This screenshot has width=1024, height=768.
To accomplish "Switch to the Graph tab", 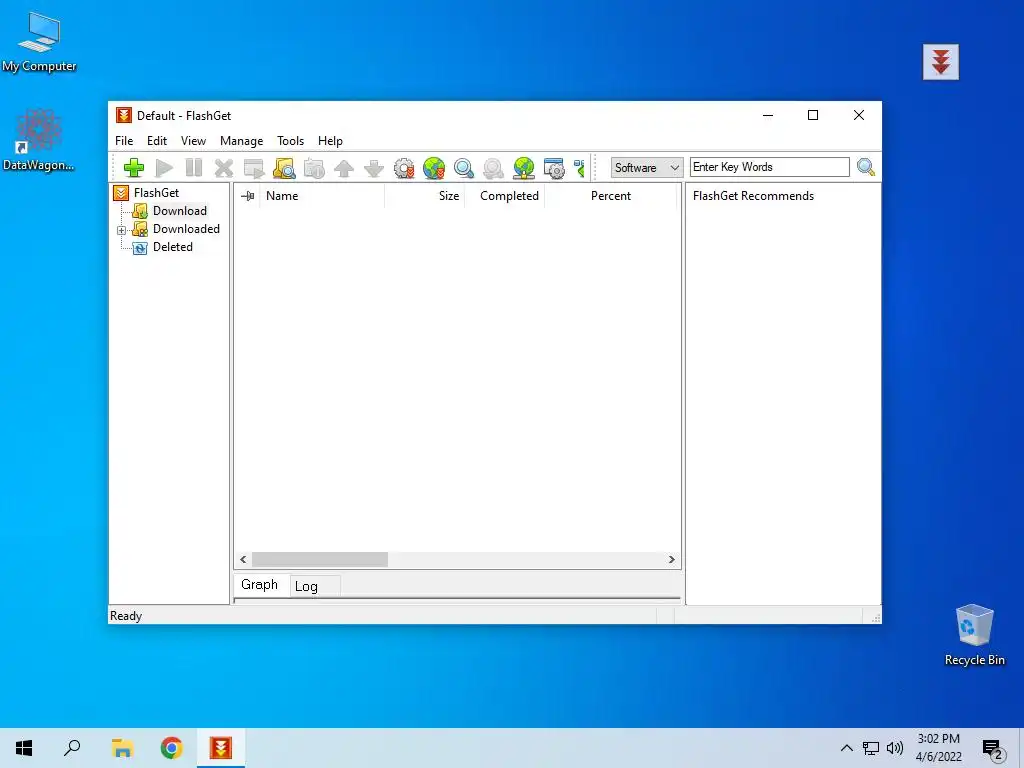I will click(x=259, y=584).
